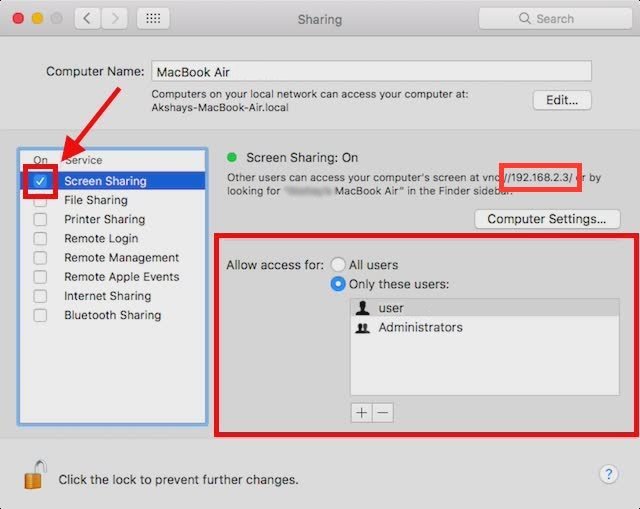The image size is (640, 509).
Task: Enable the File Sharing checkbox
Action: 40,200
